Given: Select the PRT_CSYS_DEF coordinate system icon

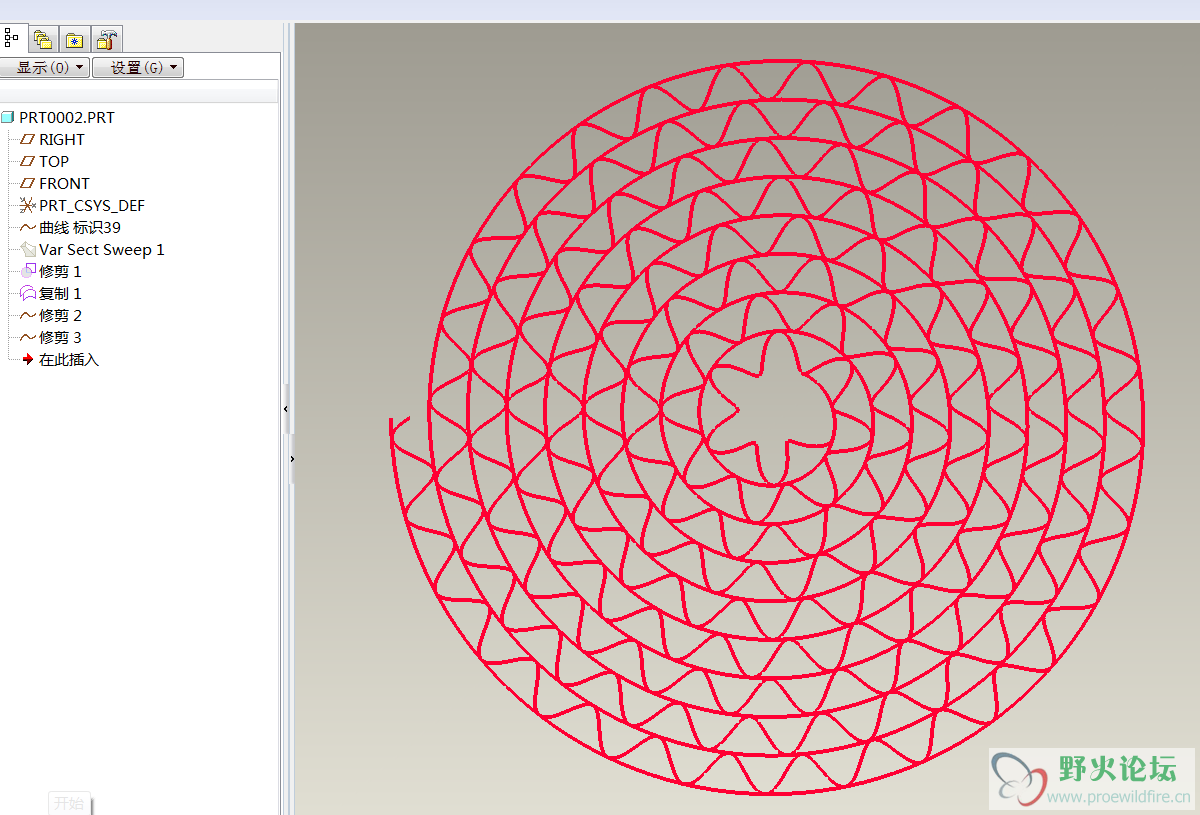Looking at the screenshot, I should pyautogui.click(x=28, y=205).
